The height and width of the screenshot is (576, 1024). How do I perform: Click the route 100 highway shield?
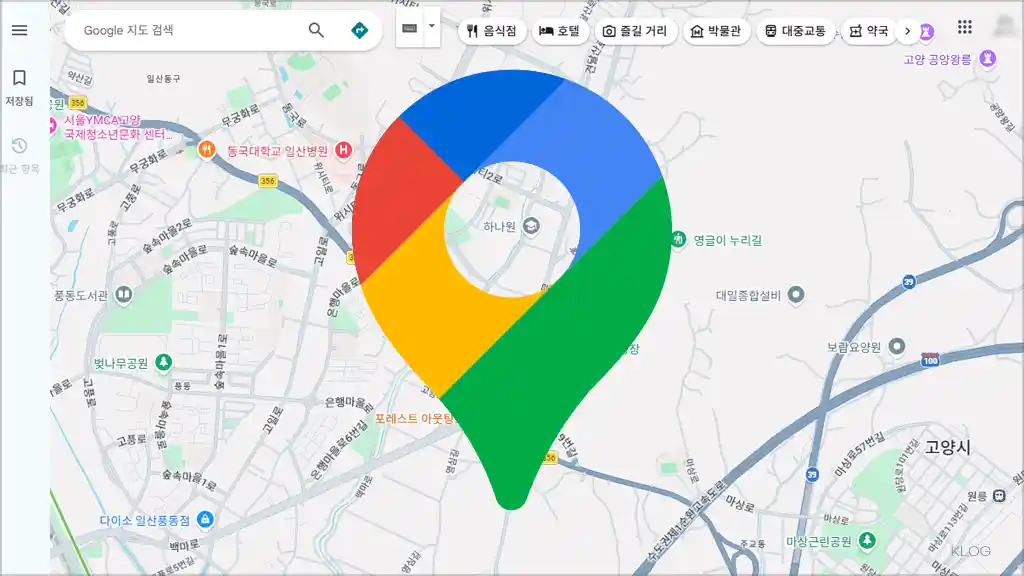tap(931, 360)
